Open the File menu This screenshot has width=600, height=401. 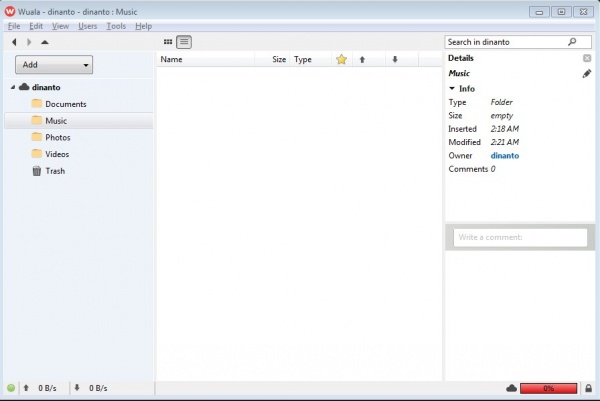14,26
